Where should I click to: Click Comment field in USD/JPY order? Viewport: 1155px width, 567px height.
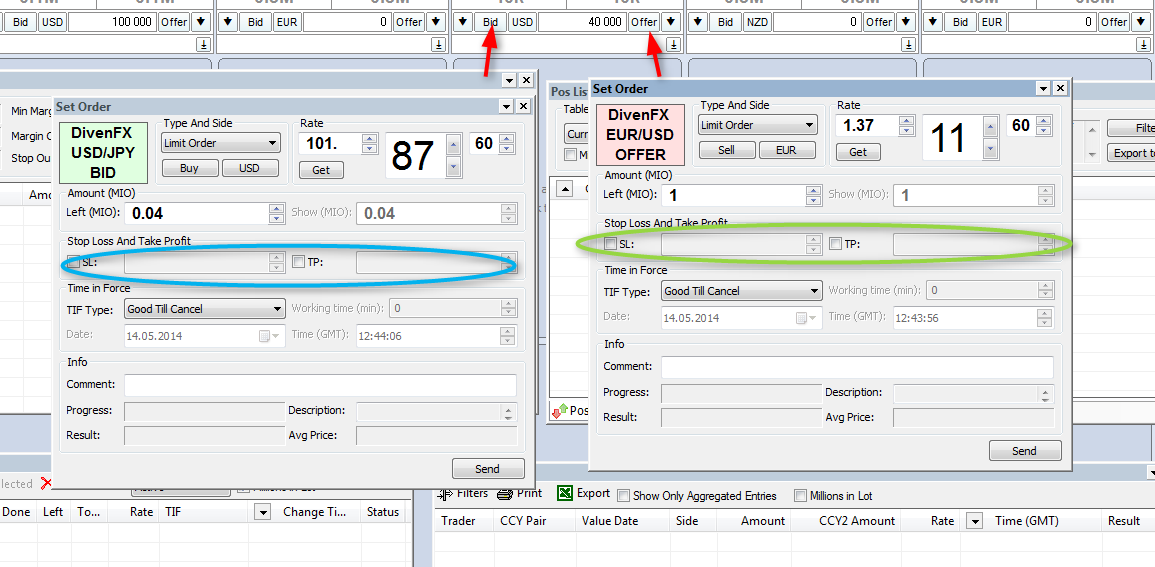320,385
